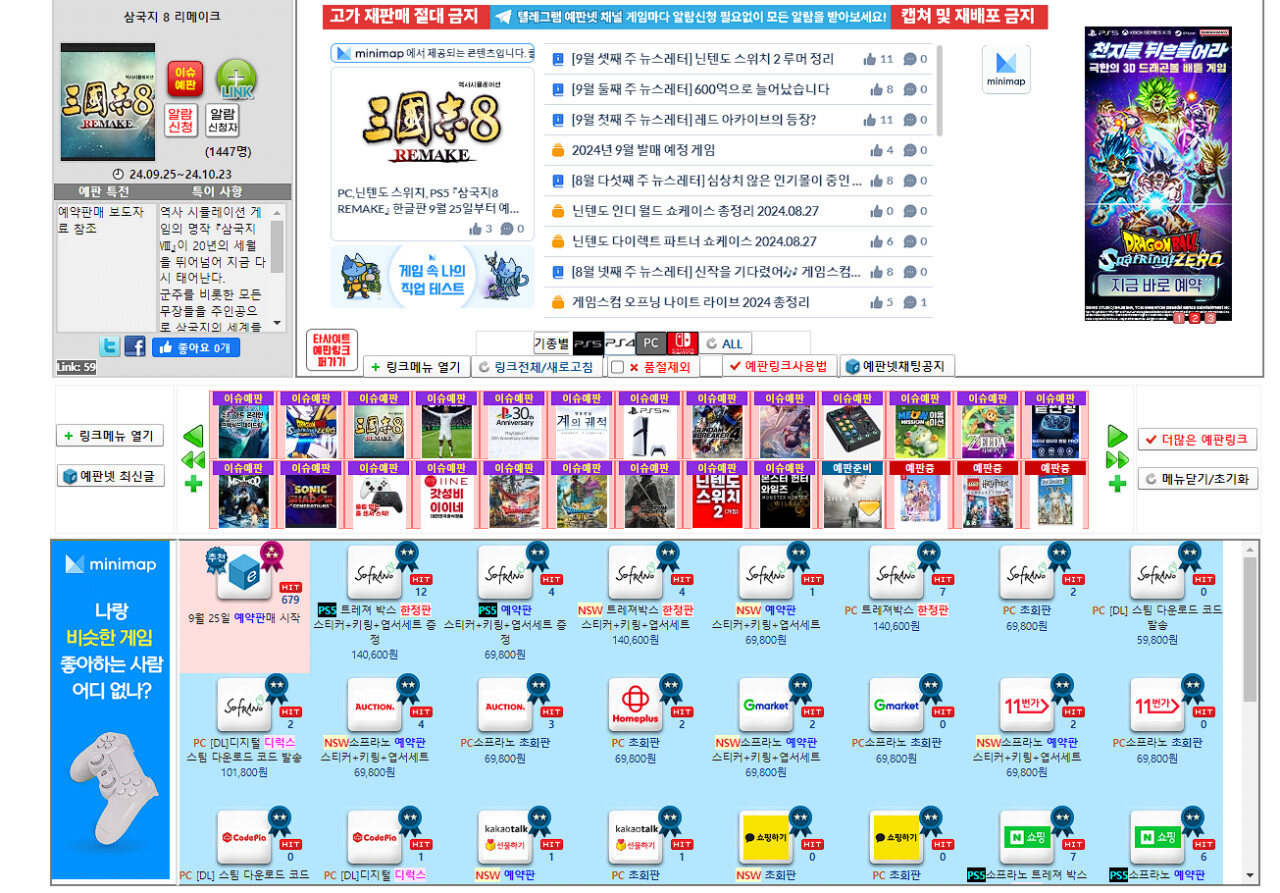Open 닌텐도 스위치 2 carousel thumbnail
Screen dimensions: 1280x893
[x=718, y=501]
